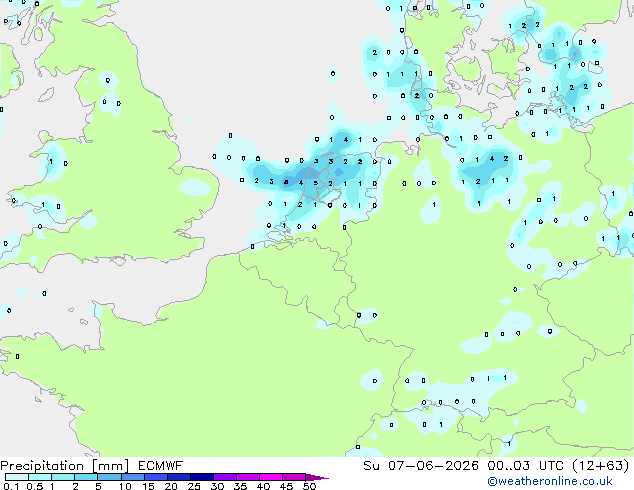This screenshot has height=490, width=634.
Task: Click the "10" legend scale label
Action: (125, 486)
